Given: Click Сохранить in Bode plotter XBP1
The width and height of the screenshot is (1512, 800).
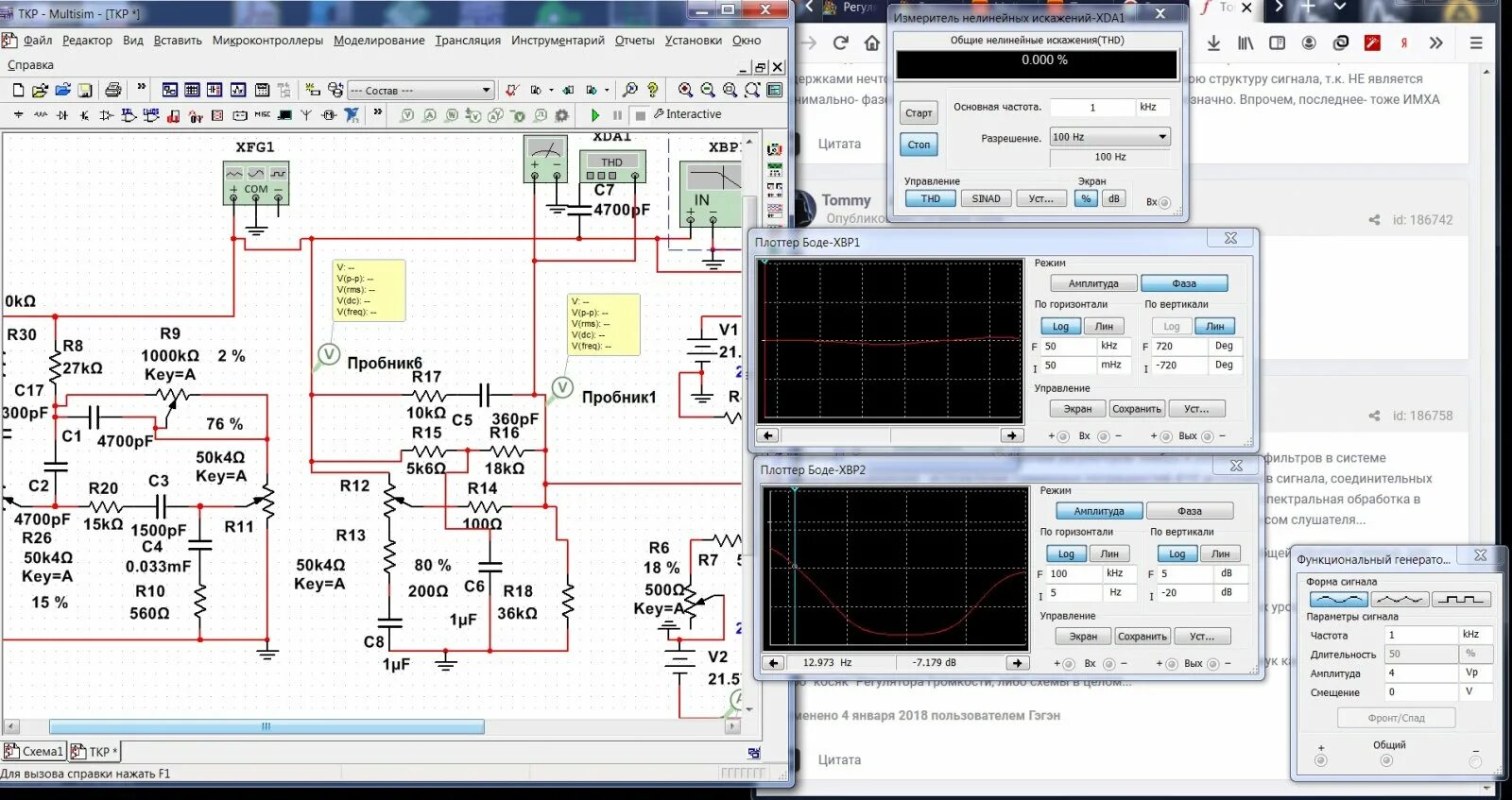Looking at the screenshot, I should point(1136,409).
